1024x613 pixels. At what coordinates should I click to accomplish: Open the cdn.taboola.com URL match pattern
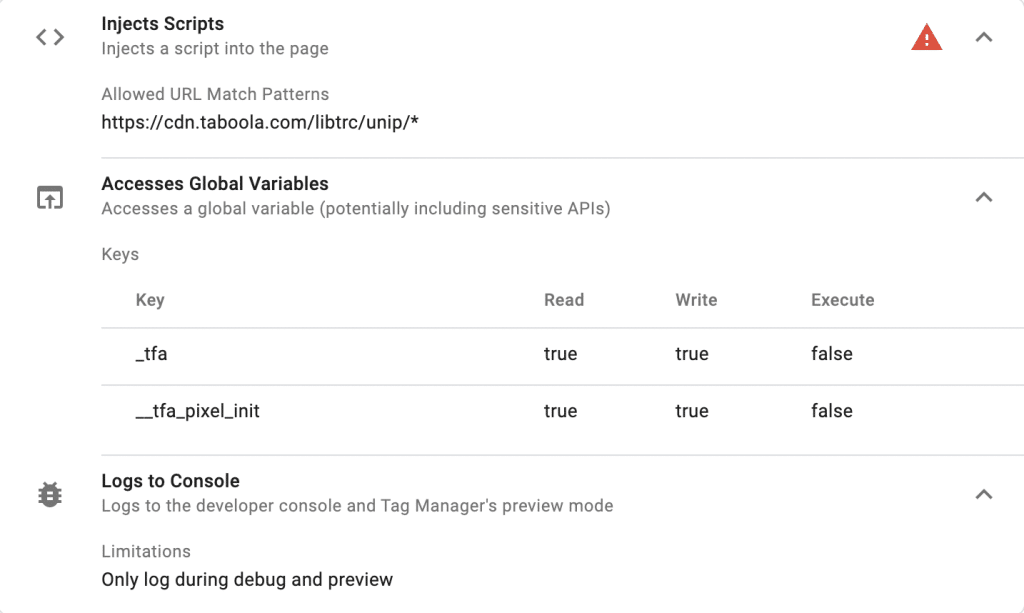[260, 122]
